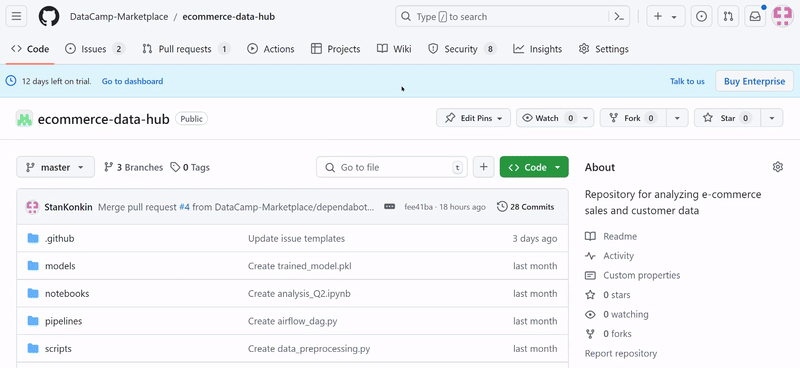Expand the master branch selector
This screenshot has height=368, width=800.
tap(56, 167)
